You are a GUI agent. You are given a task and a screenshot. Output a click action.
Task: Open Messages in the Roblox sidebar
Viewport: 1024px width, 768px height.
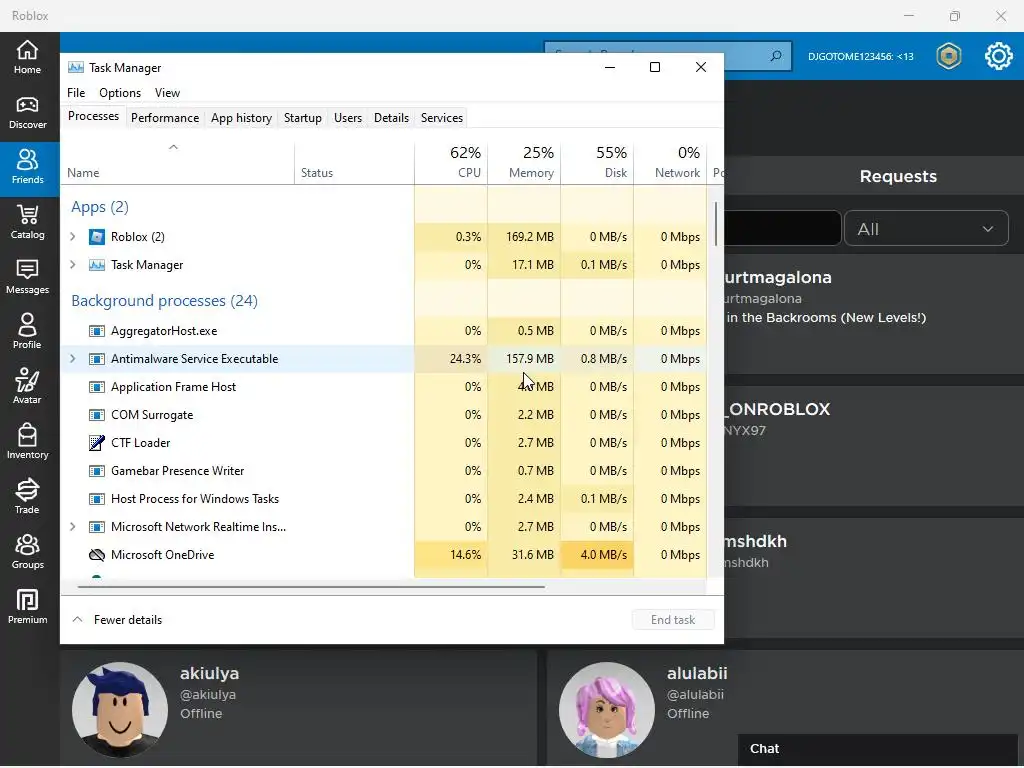[x=27, y=277]
